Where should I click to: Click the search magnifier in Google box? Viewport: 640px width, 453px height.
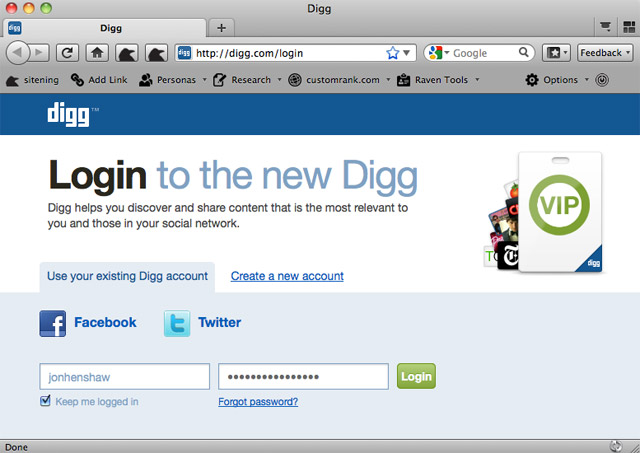[x=523, y=52]
